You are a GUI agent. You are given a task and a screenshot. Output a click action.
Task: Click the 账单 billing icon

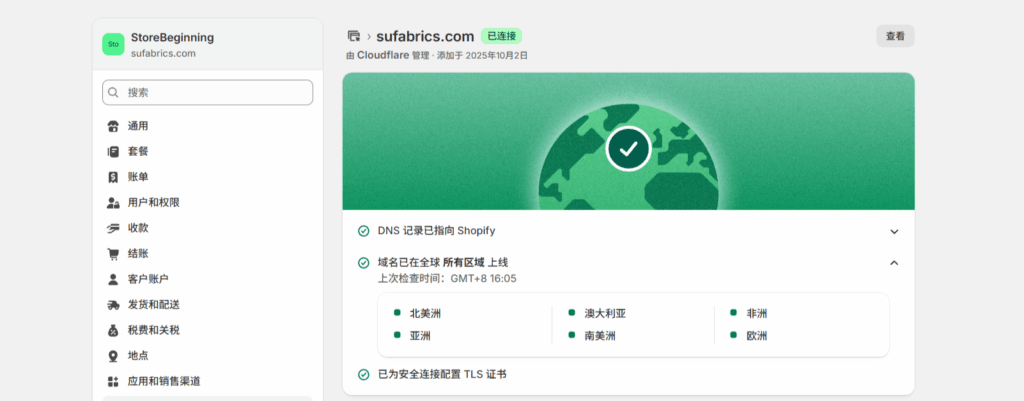tap(113, 177)
